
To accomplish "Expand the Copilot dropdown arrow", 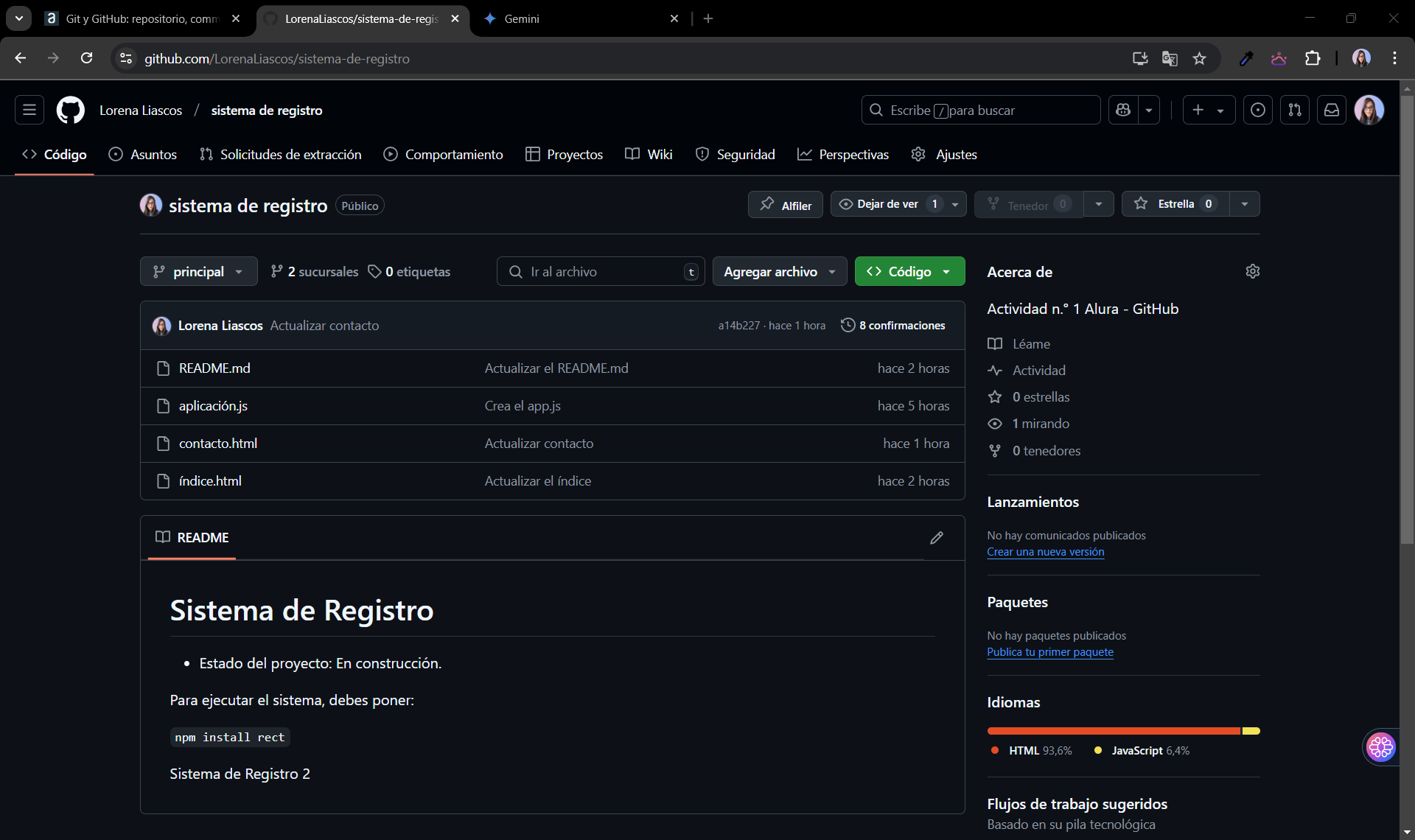I will tap(1149, 110).
